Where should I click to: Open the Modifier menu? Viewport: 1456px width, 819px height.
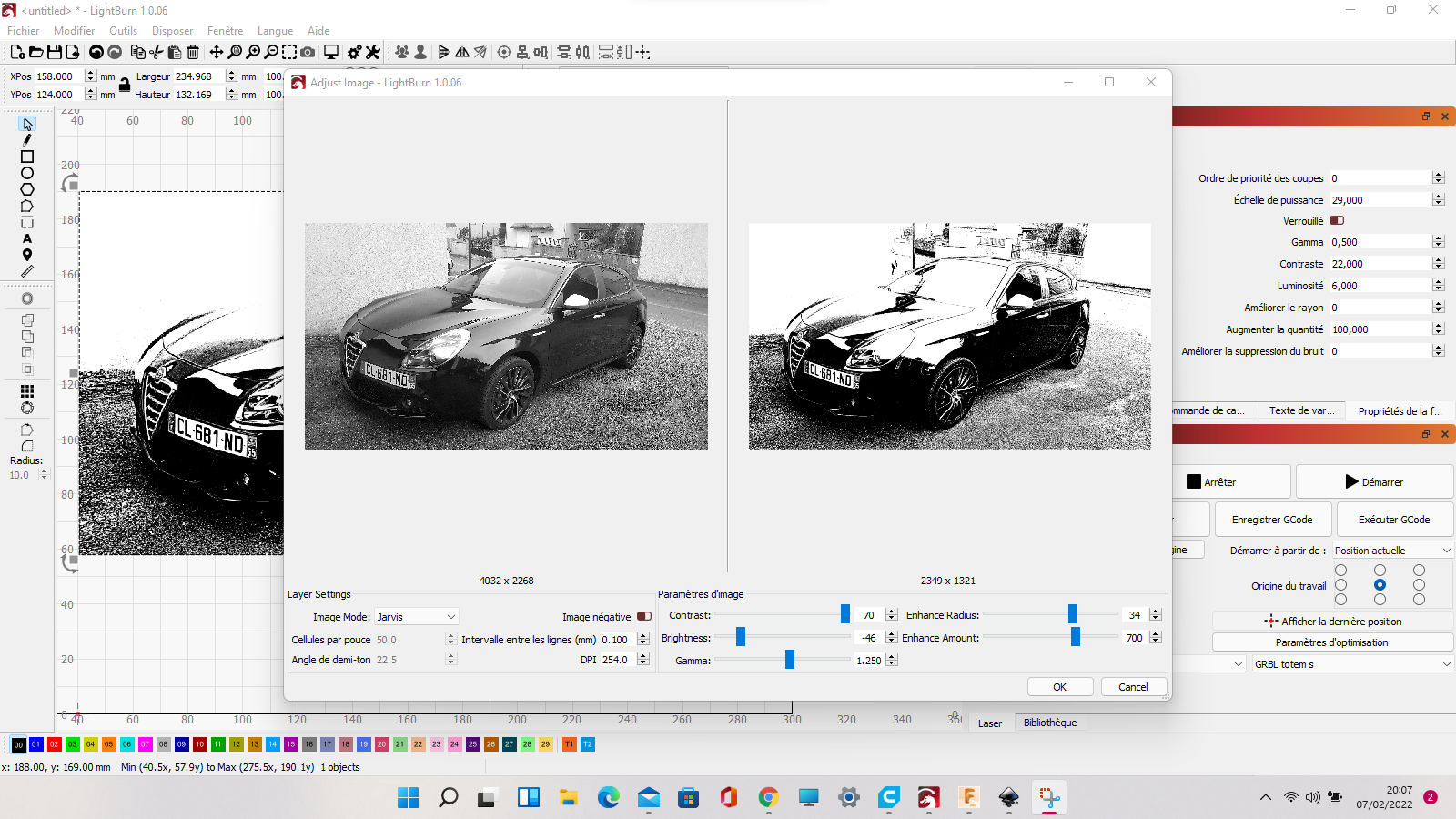[x=74, y=31]
